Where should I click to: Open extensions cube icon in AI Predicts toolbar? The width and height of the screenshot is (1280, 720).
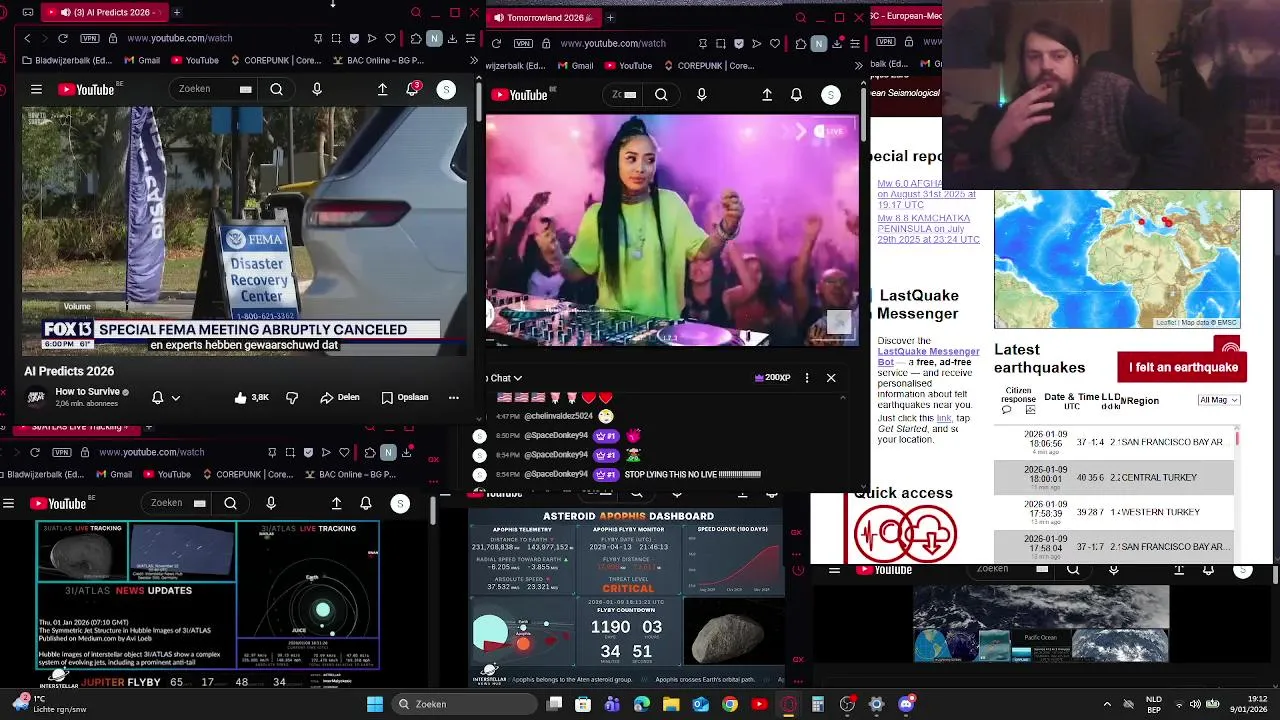point(416,38)
